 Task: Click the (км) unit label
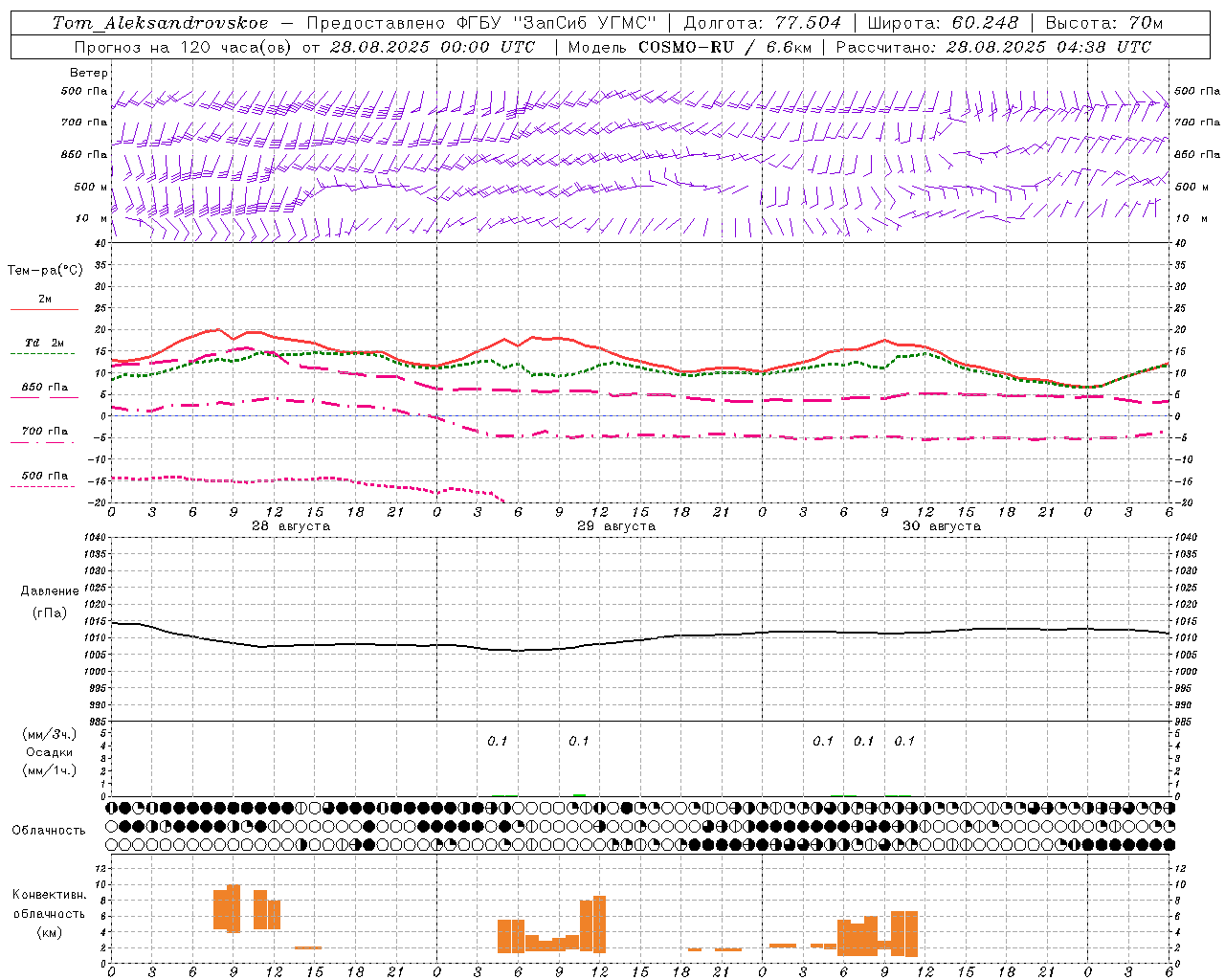pos(50,932)
